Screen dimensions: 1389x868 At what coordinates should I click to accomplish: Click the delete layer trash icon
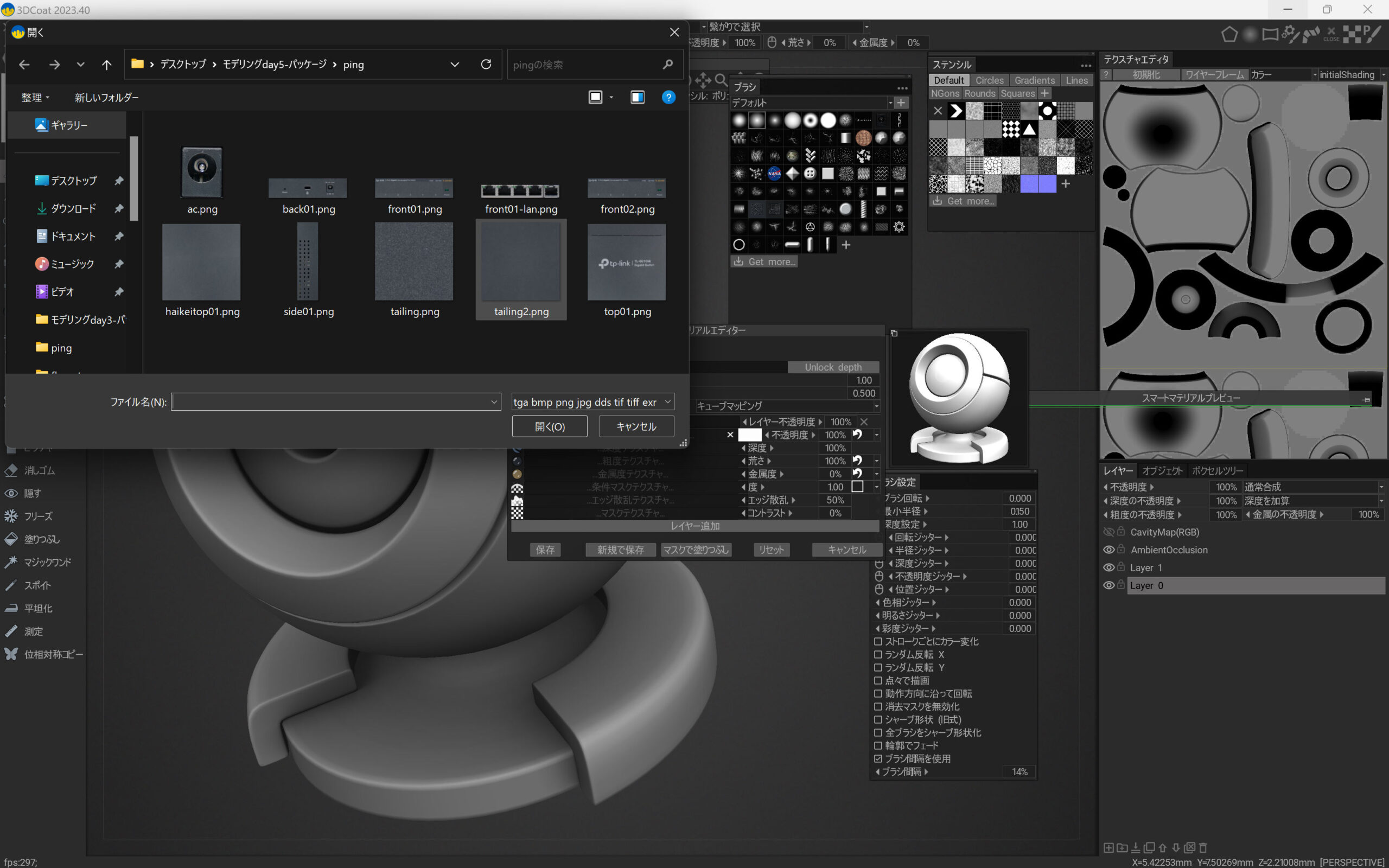[1203, 847]
